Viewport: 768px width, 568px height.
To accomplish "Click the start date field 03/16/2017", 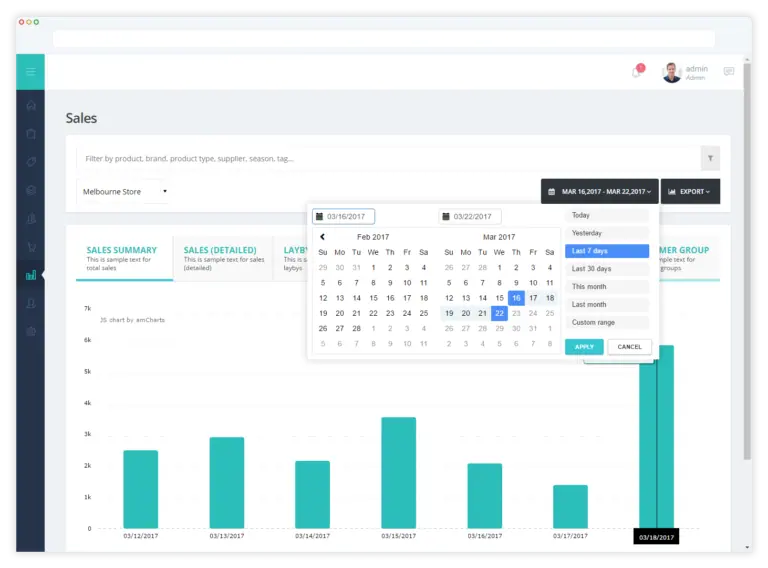I will (x=344, y=216).
